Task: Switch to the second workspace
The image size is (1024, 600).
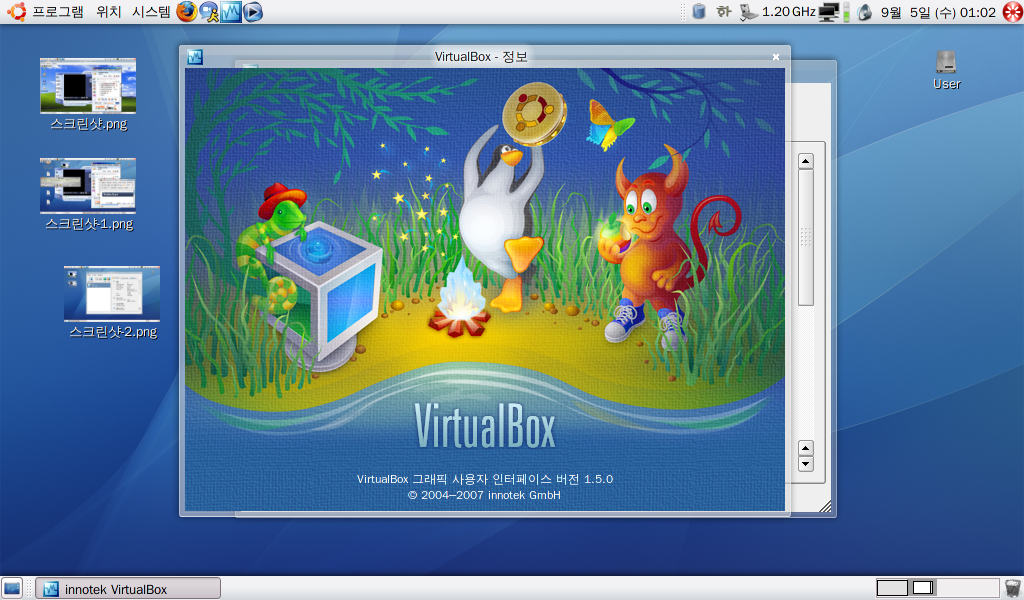Action: pyautogui.click(x=923, y=588)
